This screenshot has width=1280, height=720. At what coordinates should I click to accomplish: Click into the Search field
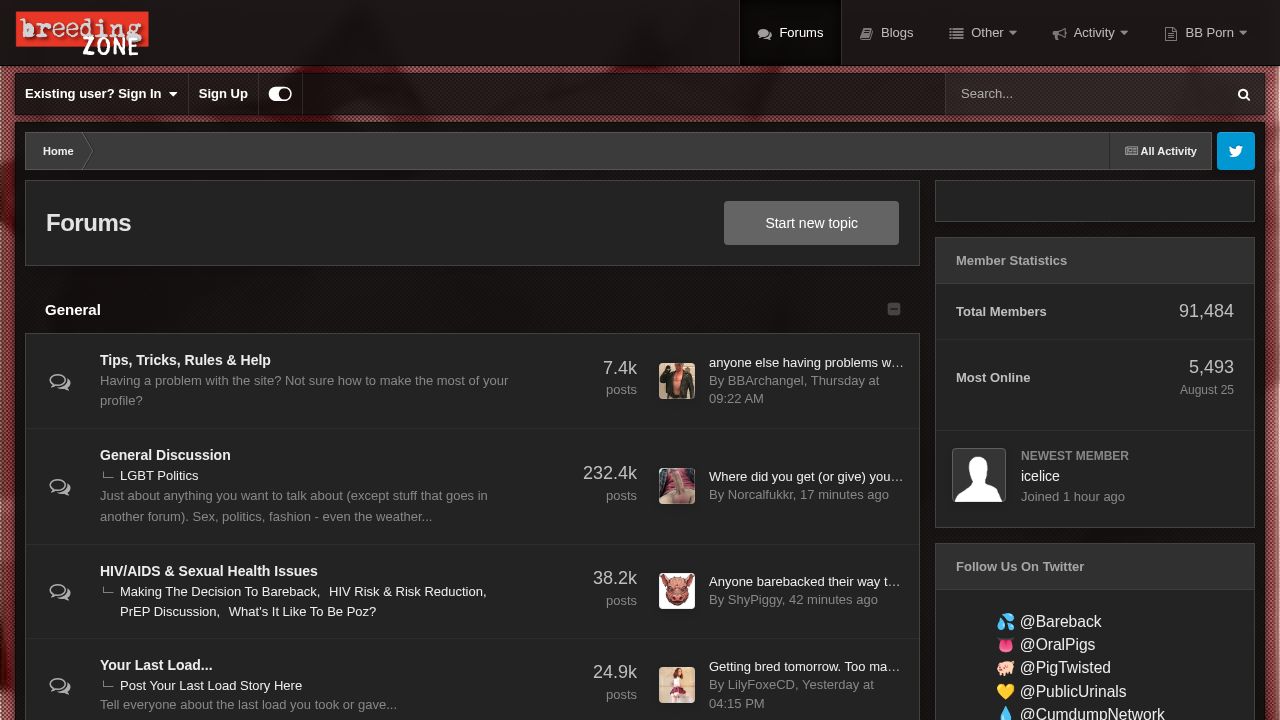click(1090, 94)
